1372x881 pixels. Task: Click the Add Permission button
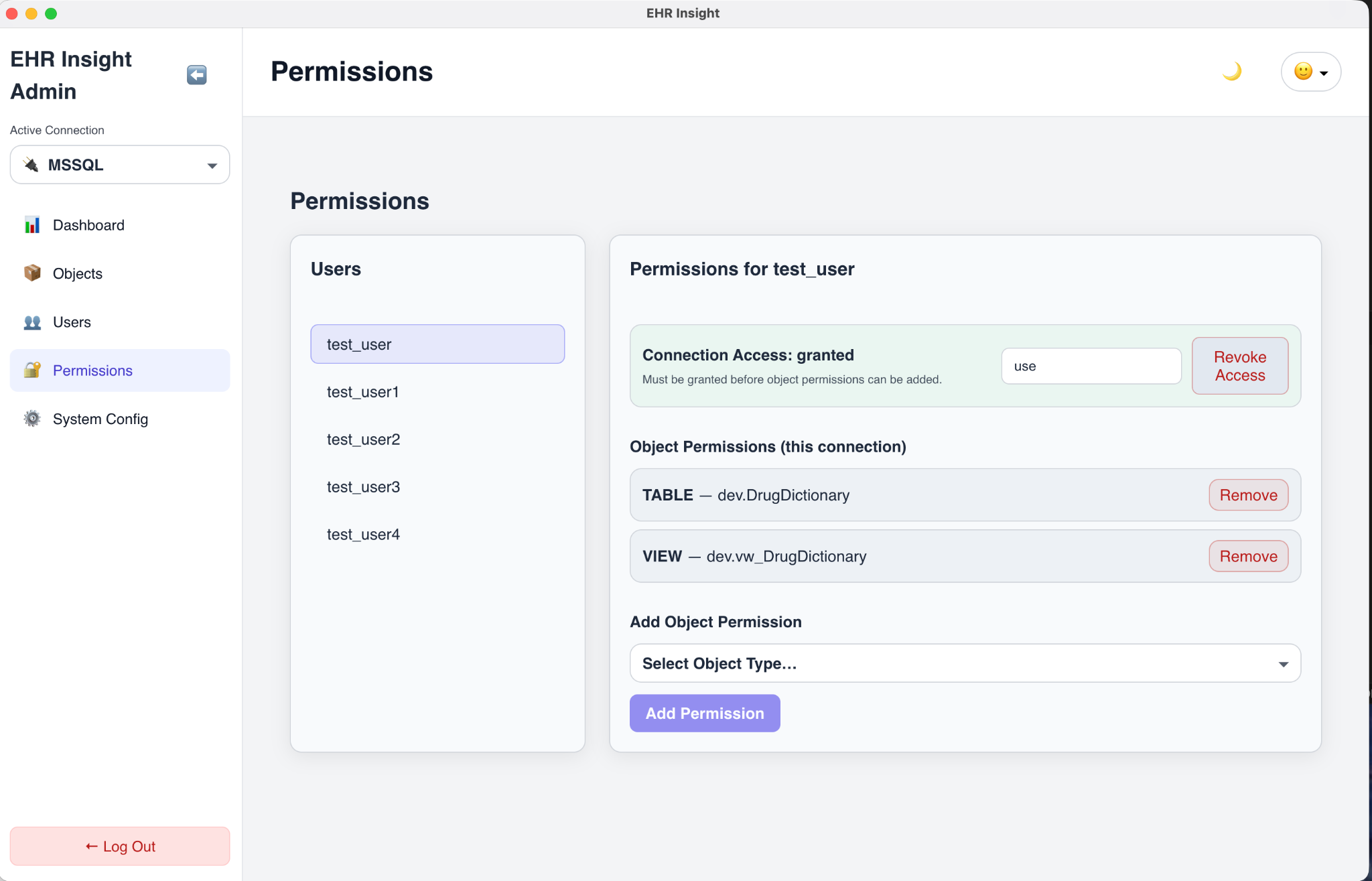coord(704,713)
